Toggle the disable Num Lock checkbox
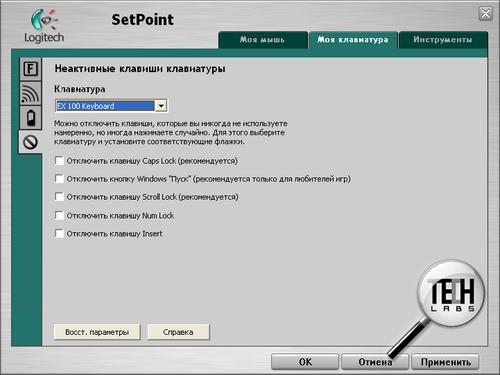 (x=59, y=215)
